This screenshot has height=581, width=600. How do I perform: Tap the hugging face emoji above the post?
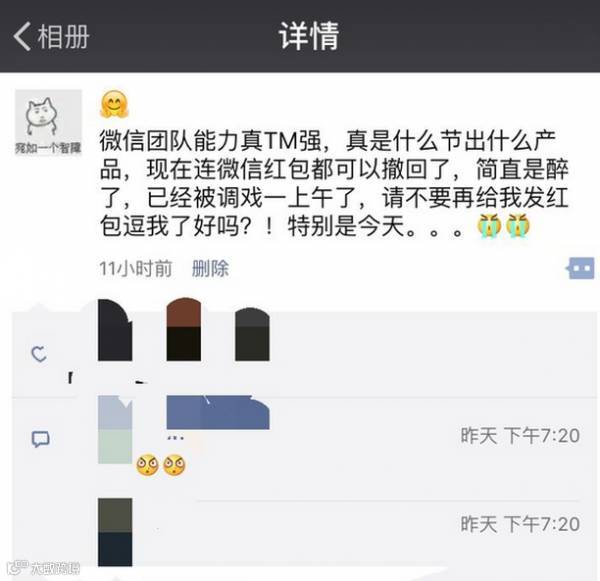coord(114,104)
